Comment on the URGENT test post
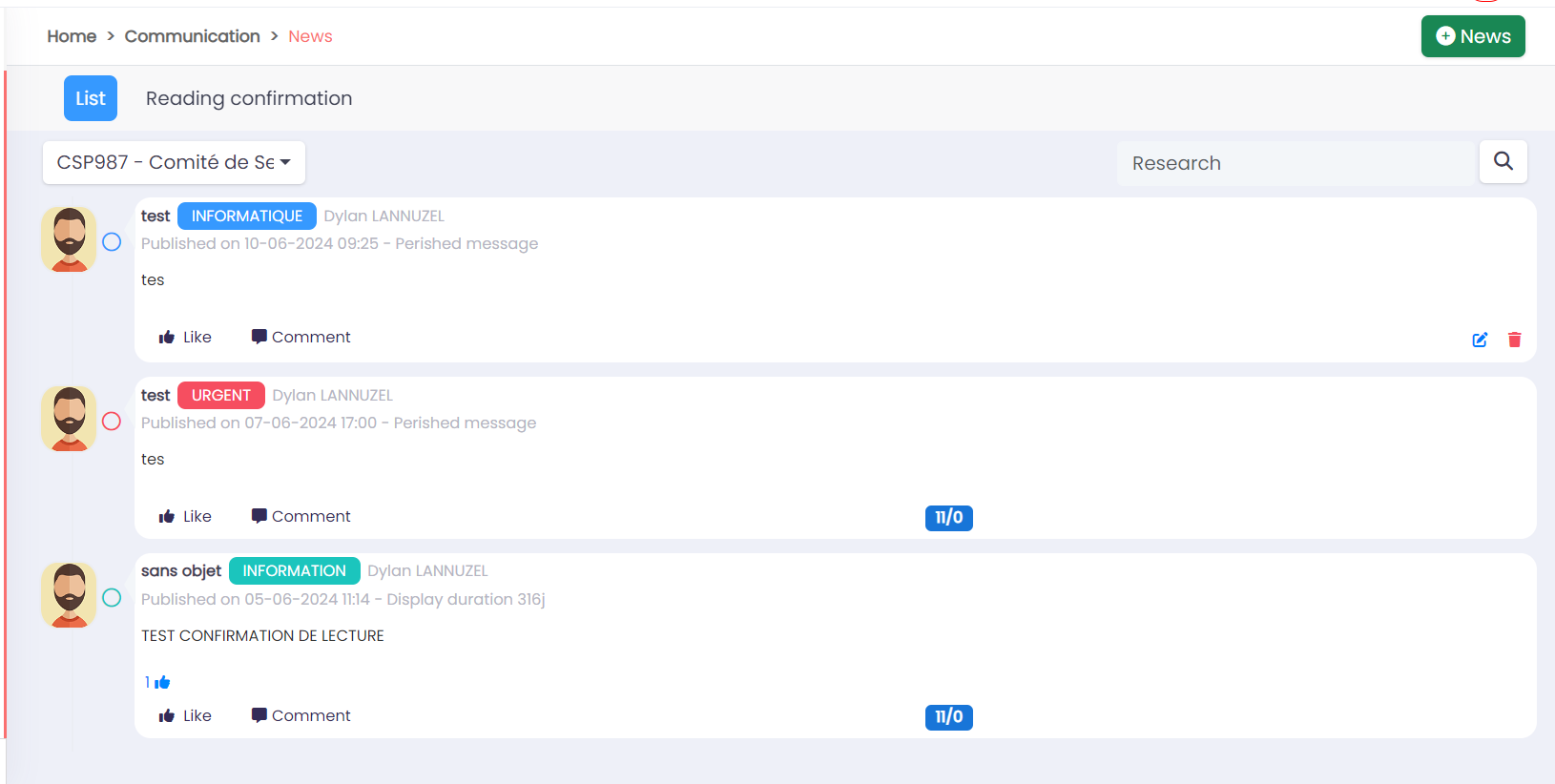 pos(301,516)
